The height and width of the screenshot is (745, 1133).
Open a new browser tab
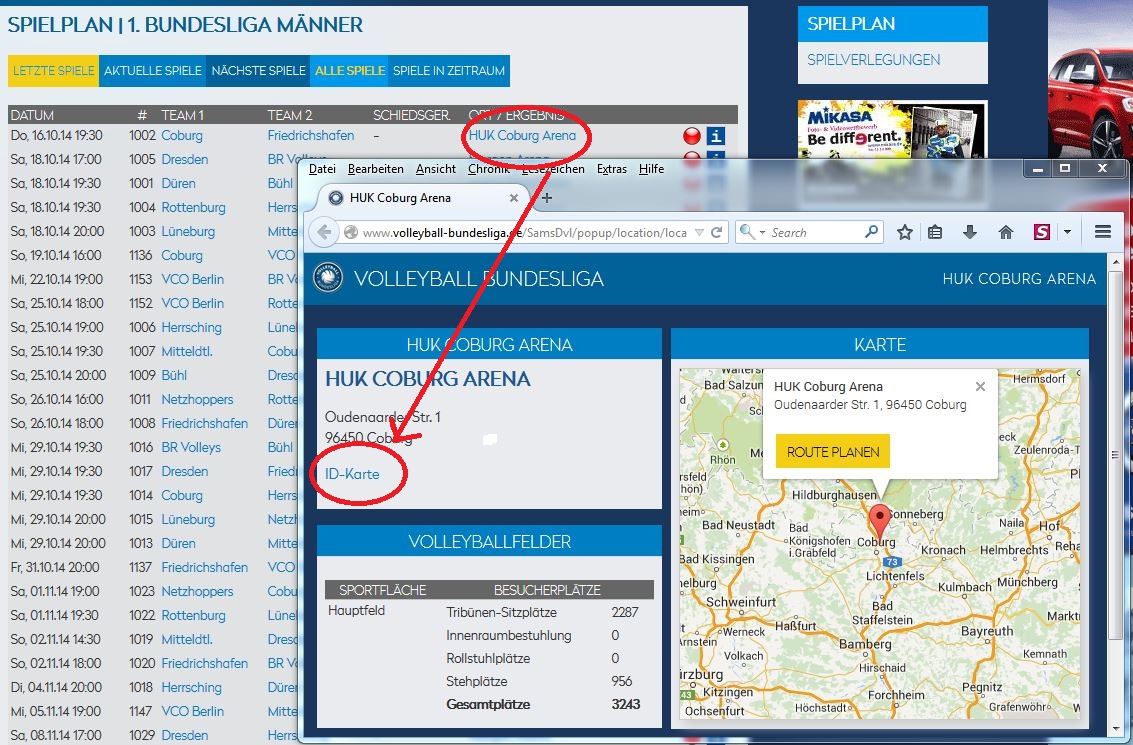547,198
